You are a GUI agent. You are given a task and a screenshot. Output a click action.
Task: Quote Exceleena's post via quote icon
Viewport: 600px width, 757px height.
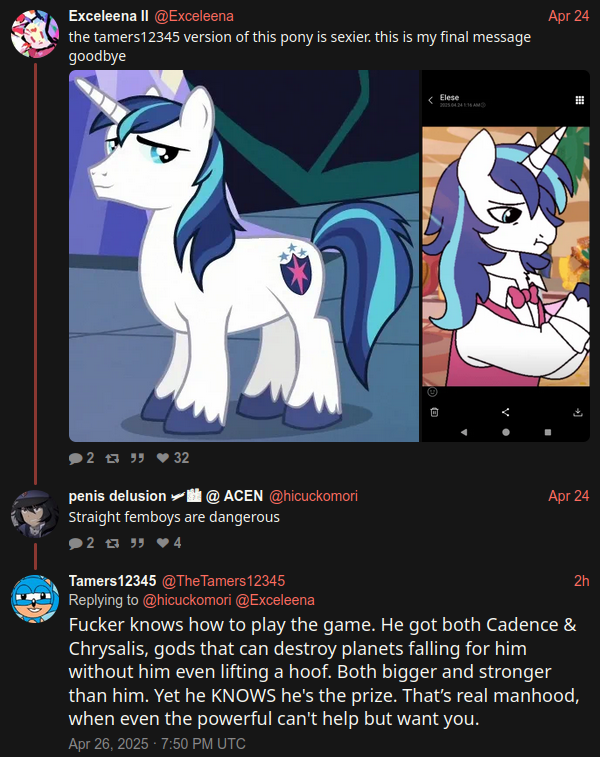click(138, 458)
